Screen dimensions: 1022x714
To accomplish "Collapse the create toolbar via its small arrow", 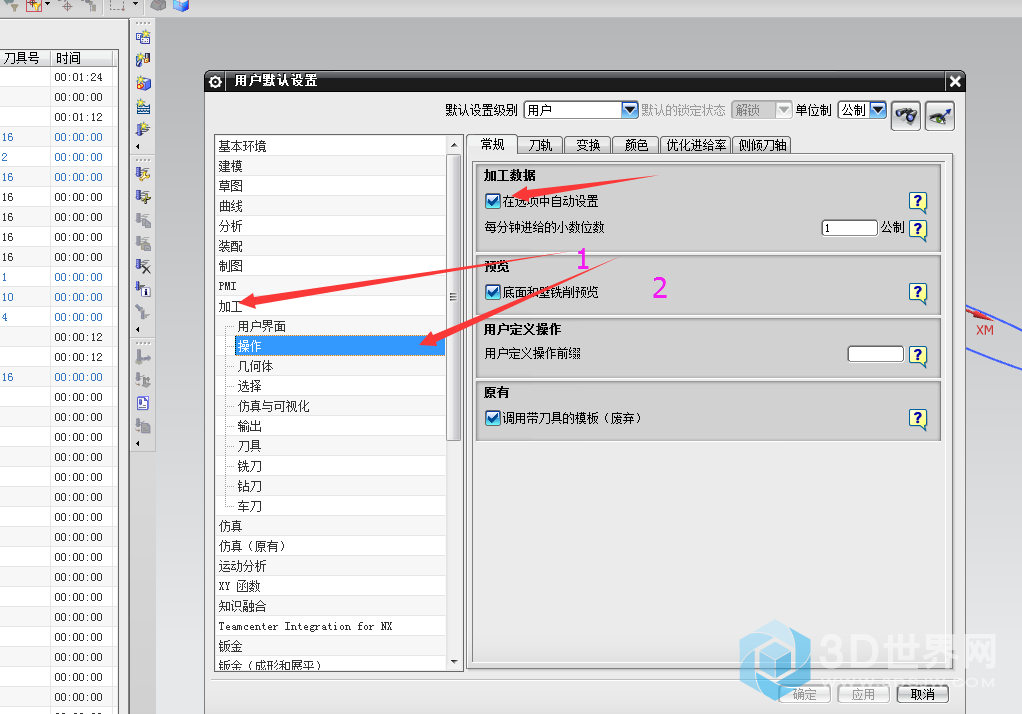I will click(x=138, y=146).
